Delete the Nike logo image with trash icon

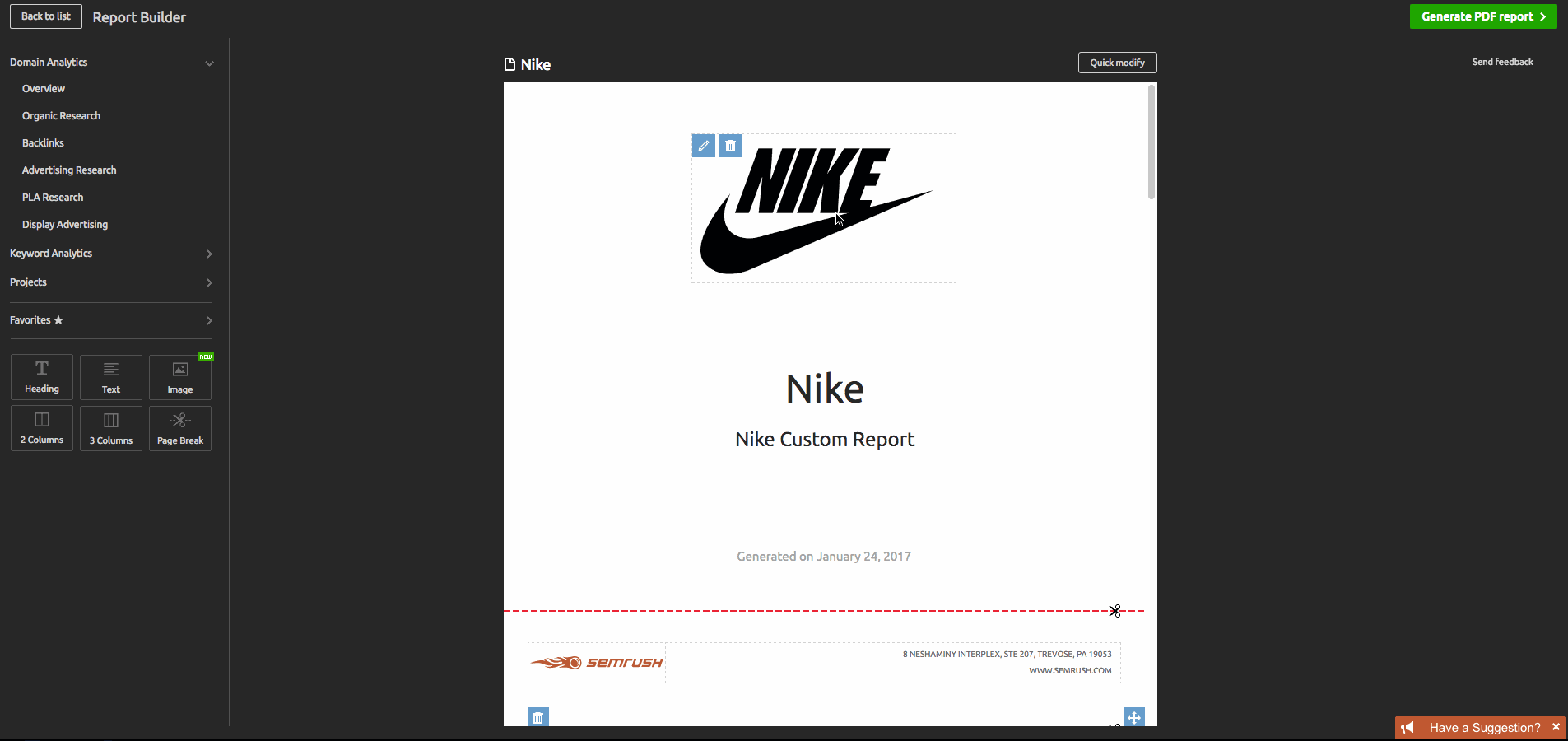pyautogui.click(x=731, y=146)
